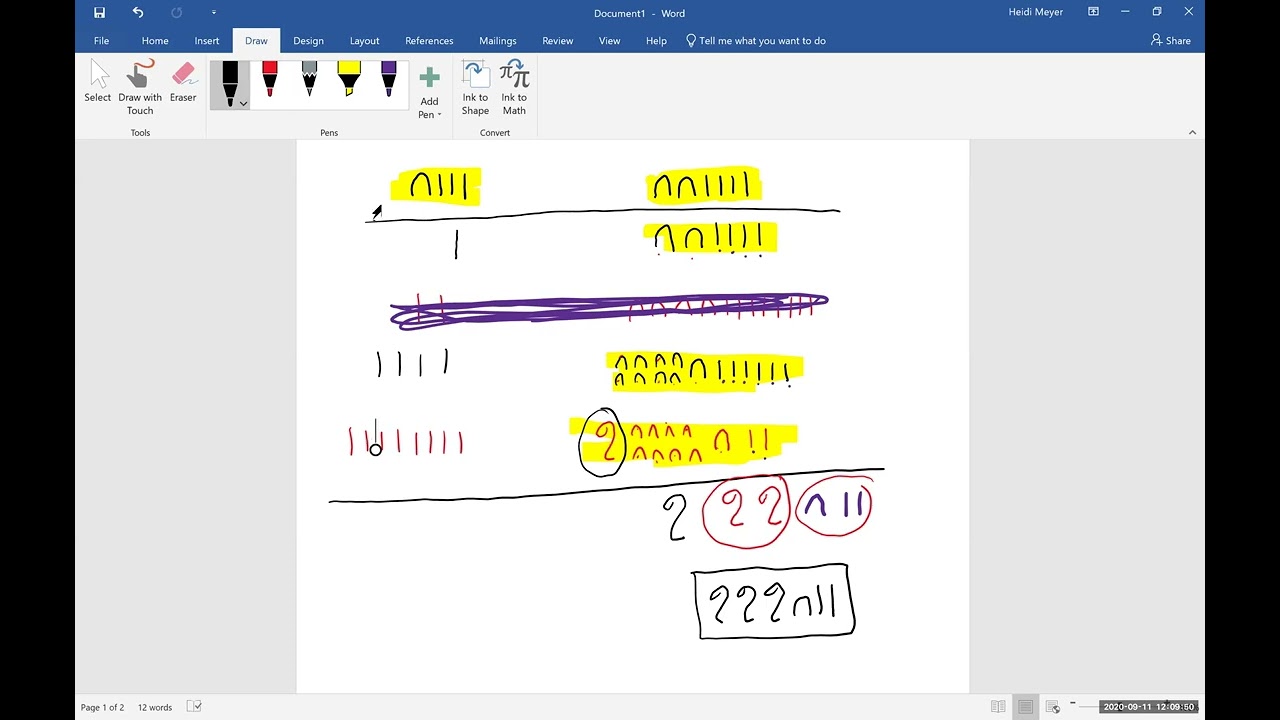Click the Page 1 of 2 indicator
1280x720 pixels.
103,707
